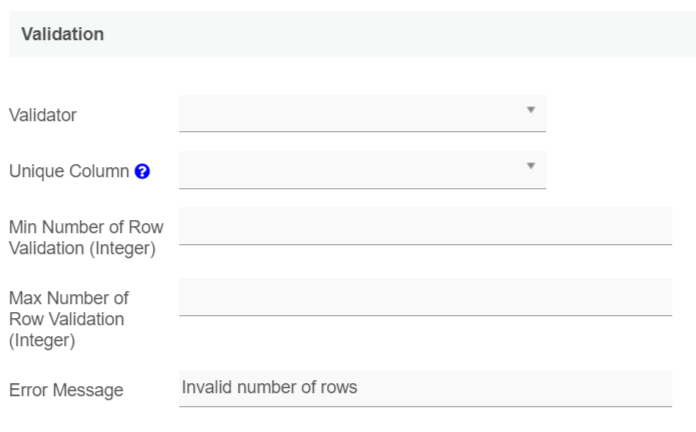Image resolution: width=696 pixels, height=432 pixels.
Task: Click inside the Unique Column select box
Action: 350,169
